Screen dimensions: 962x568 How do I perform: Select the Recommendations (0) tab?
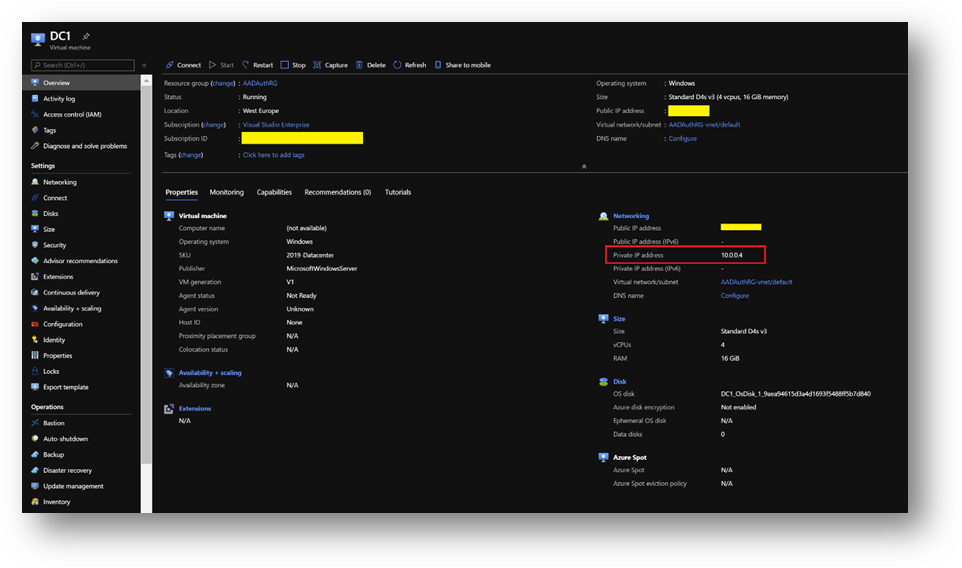click(337, 192)
